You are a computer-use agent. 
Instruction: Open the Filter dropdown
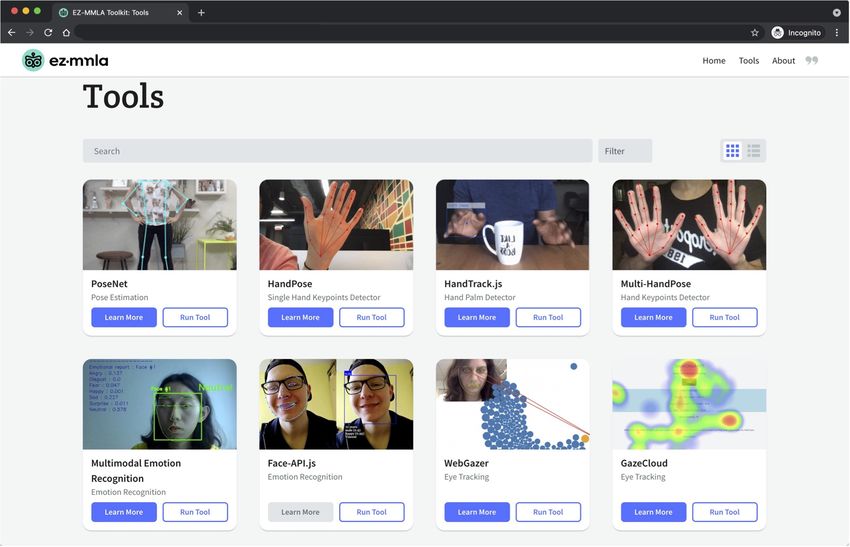click(x=625, y=151)
